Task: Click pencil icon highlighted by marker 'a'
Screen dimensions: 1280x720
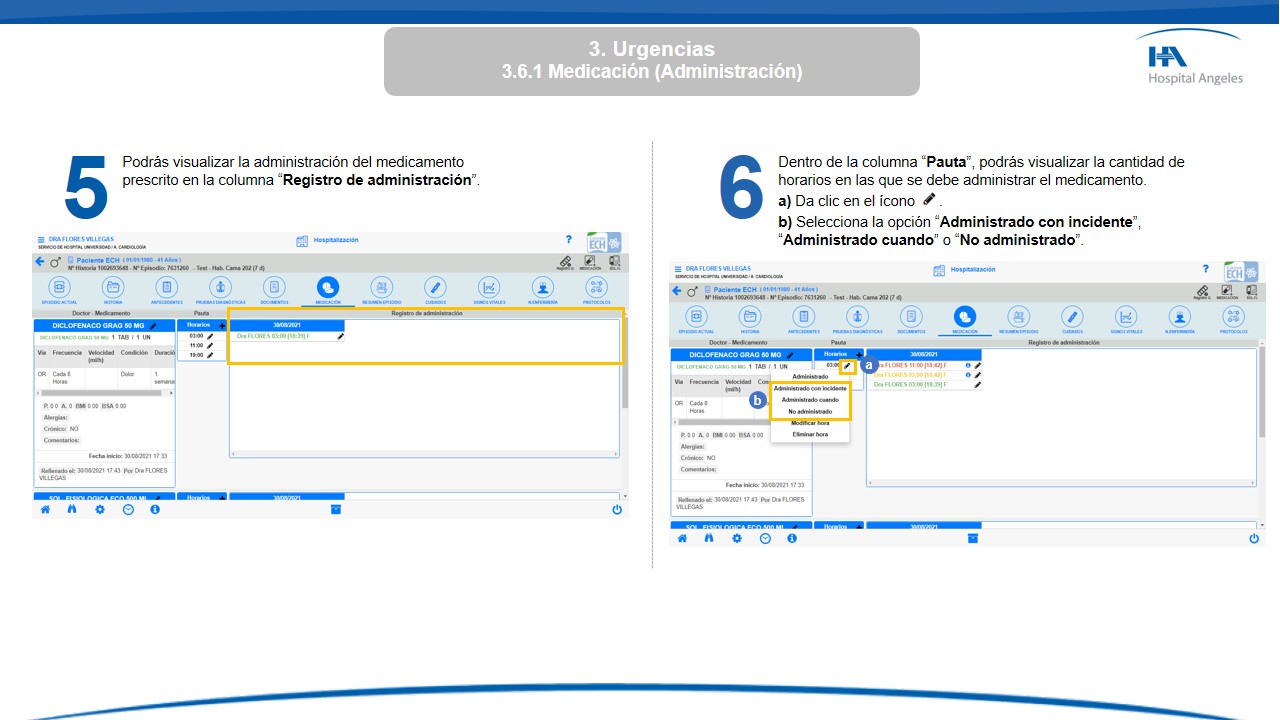Action: click(x=847, y=366)
